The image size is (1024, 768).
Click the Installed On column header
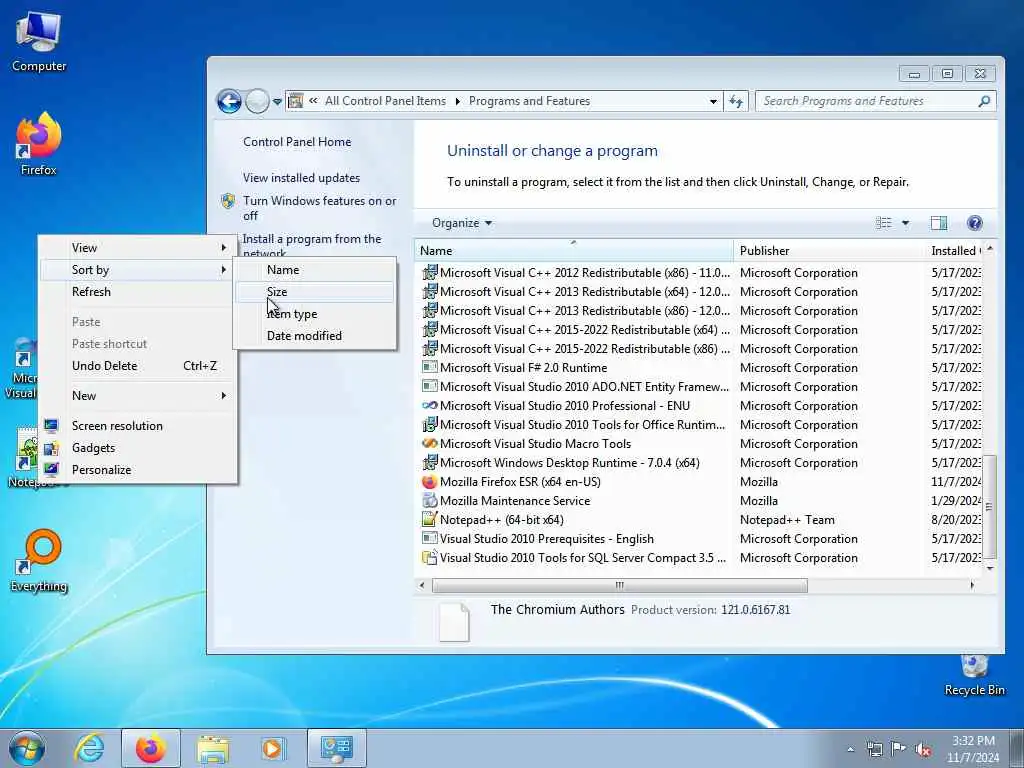point(955,251)
